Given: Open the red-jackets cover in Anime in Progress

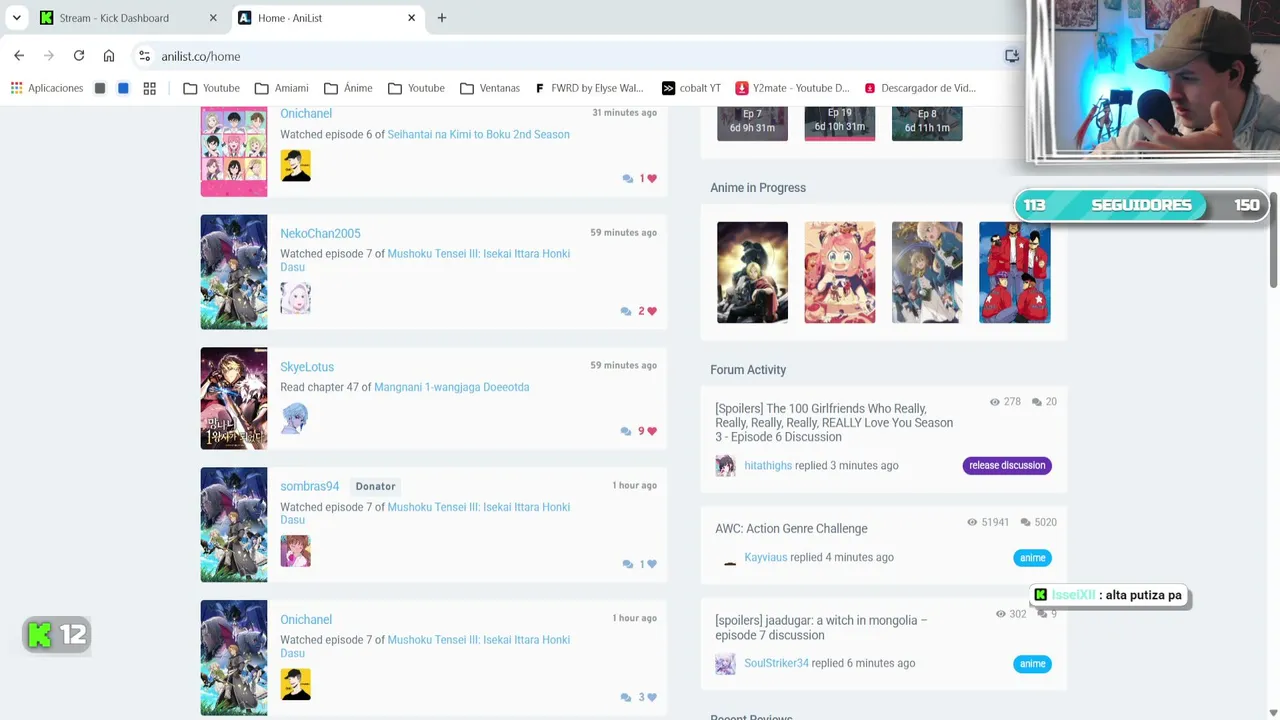Looking at the screenshot, I should tap(1015, 272).
